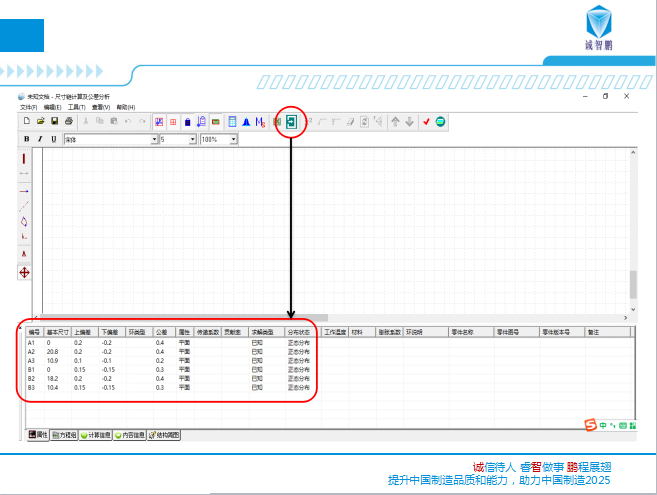
Task: Click the basic size cell 18.2
Action: click(52, 378)
